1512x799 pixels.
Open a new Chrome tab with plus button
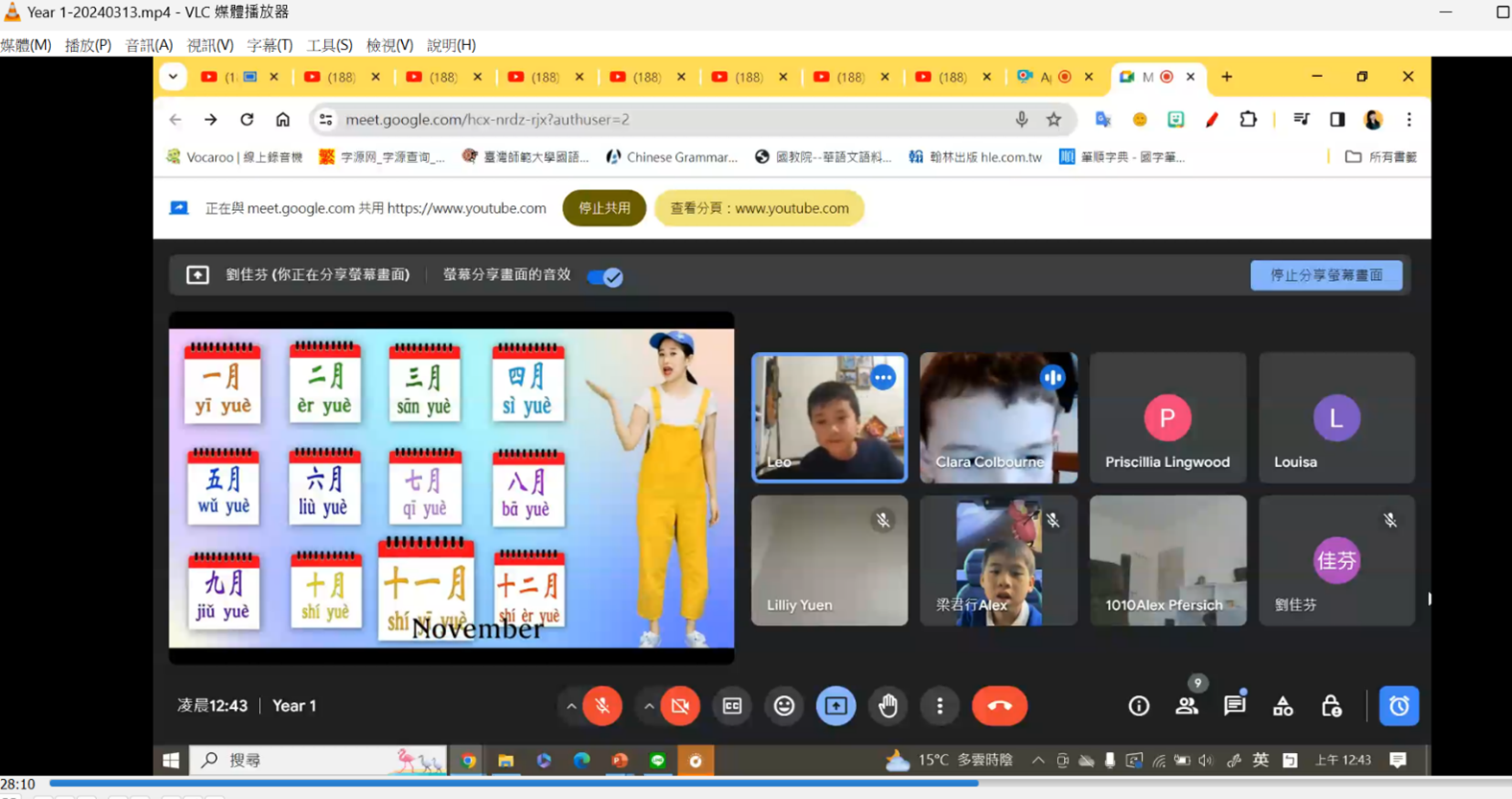(x=1226, y=77)
